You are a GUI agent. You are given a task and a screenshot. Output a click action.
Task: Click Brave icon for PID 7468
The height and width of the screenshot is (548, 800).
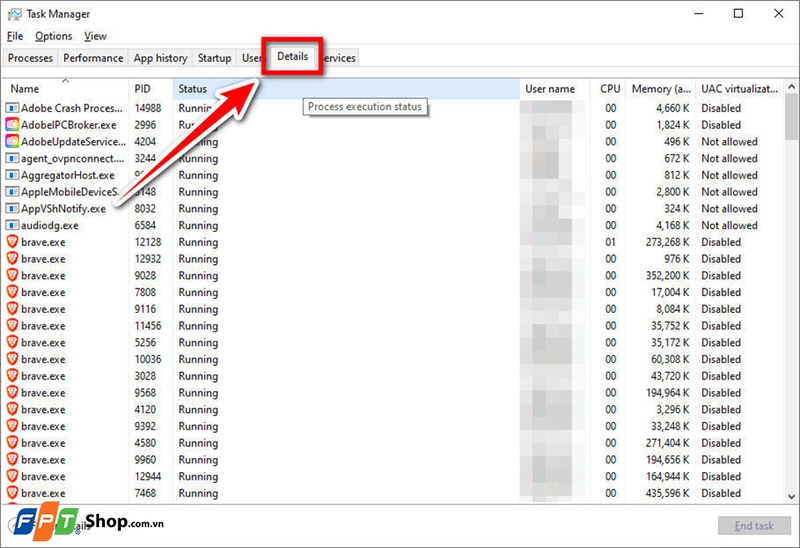tap(12, 493)
